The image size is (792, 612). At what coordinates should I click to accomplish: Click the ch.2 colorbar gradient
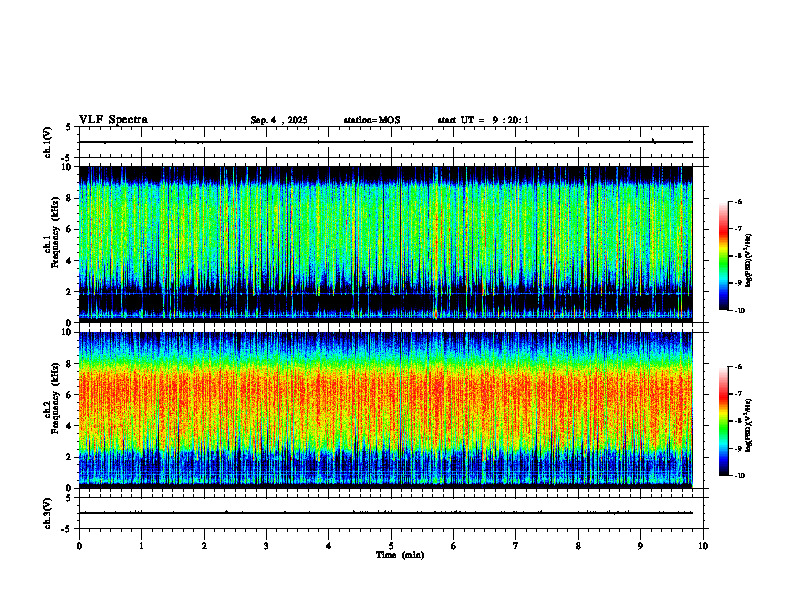724,421
